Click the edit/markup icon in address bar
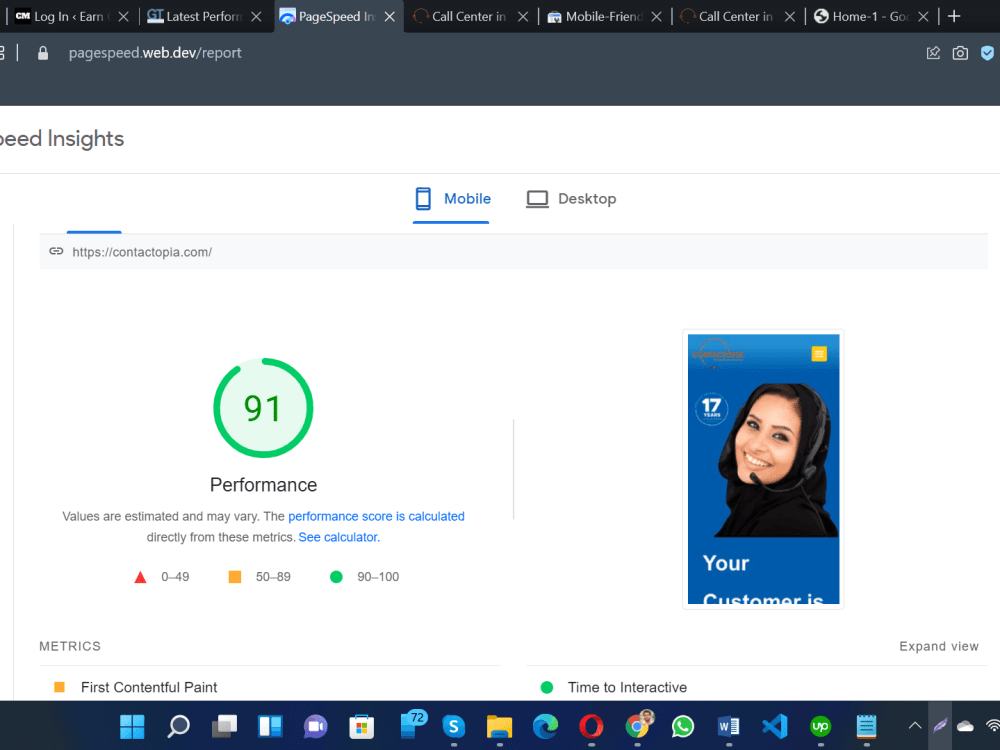Viewport: 1000px width, 750px height. 933,53
